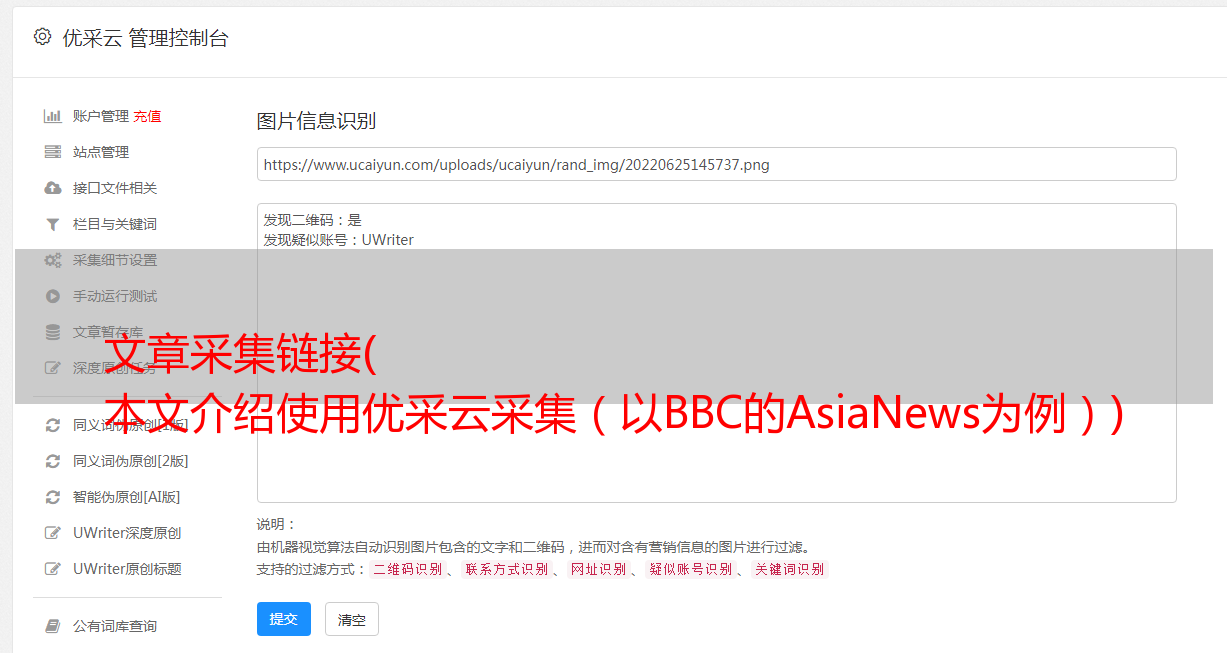Click the server icon for 站点管理
Viewport: 1227px width, 653px height.
point(53,152)
